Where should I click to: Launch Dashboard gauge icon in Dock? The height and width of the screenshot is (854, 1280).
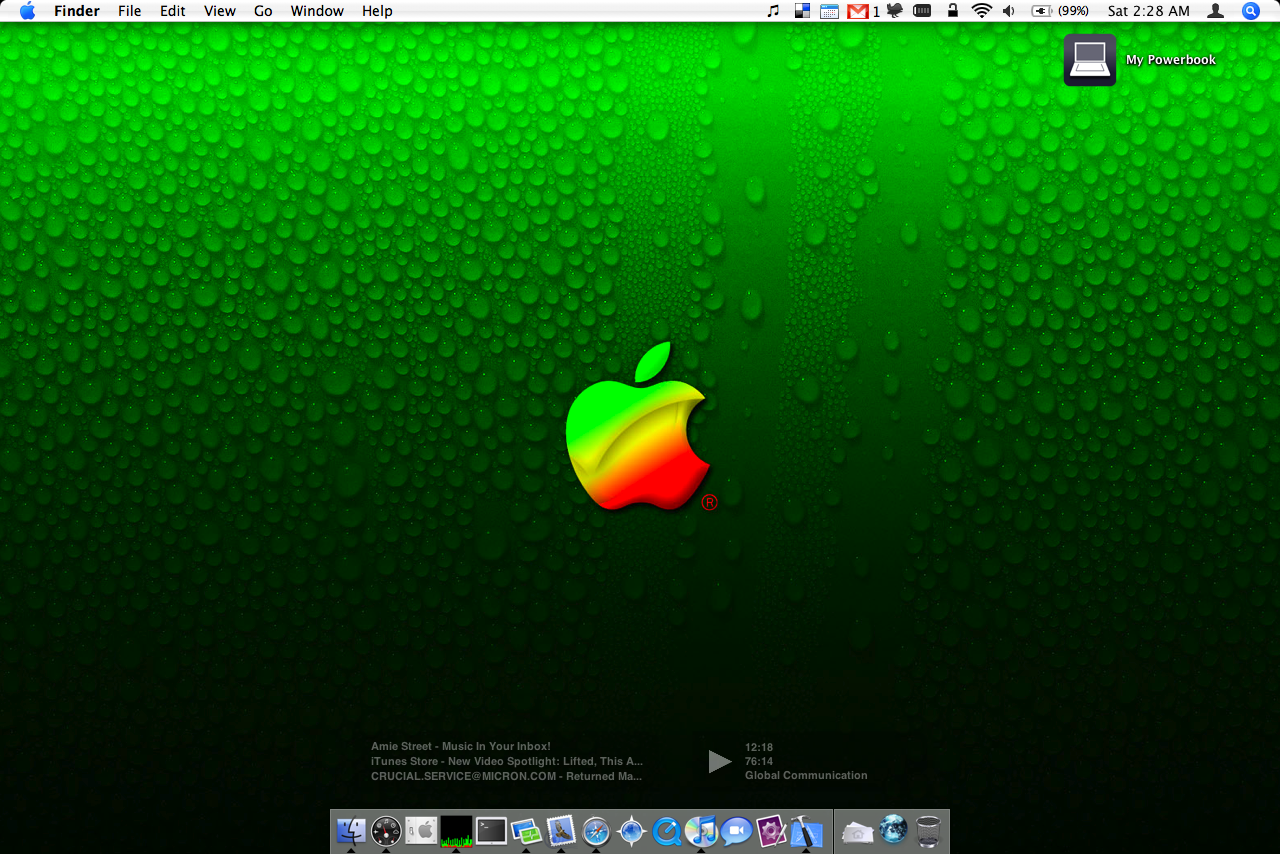386,831
